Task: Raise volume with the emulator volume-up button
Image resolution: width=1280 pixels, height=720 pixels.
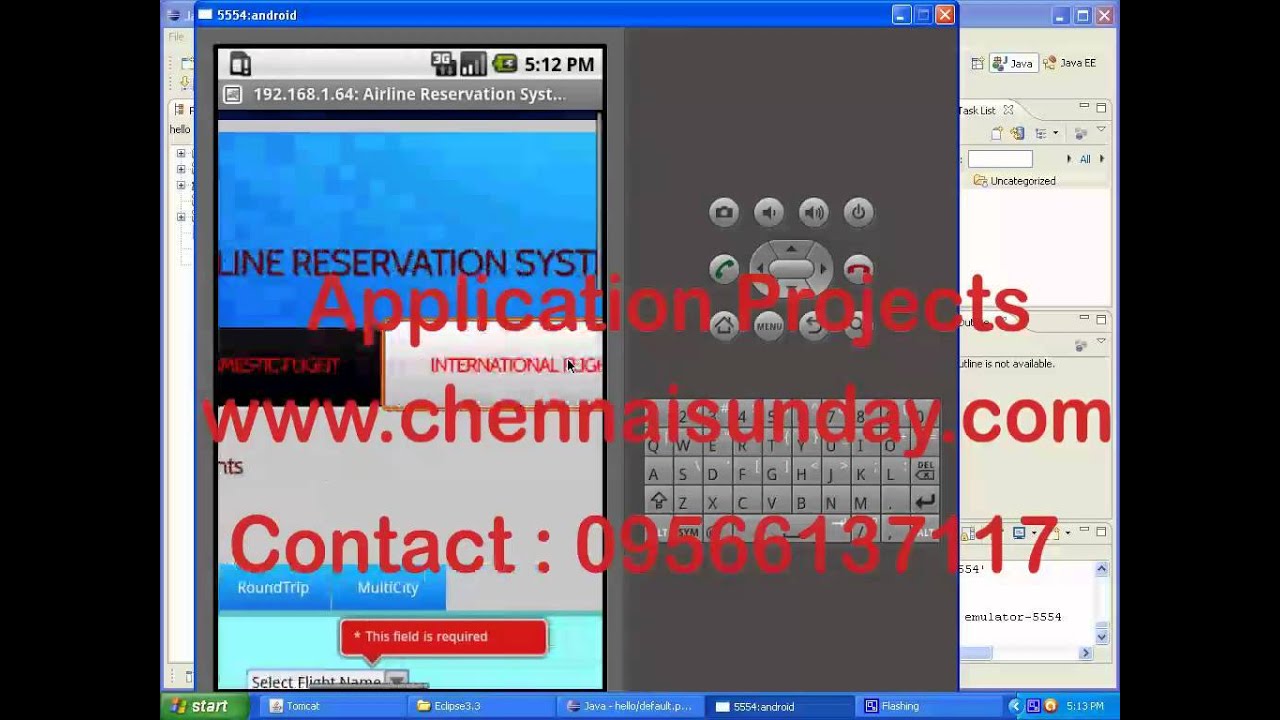Action: click(814, 212)
